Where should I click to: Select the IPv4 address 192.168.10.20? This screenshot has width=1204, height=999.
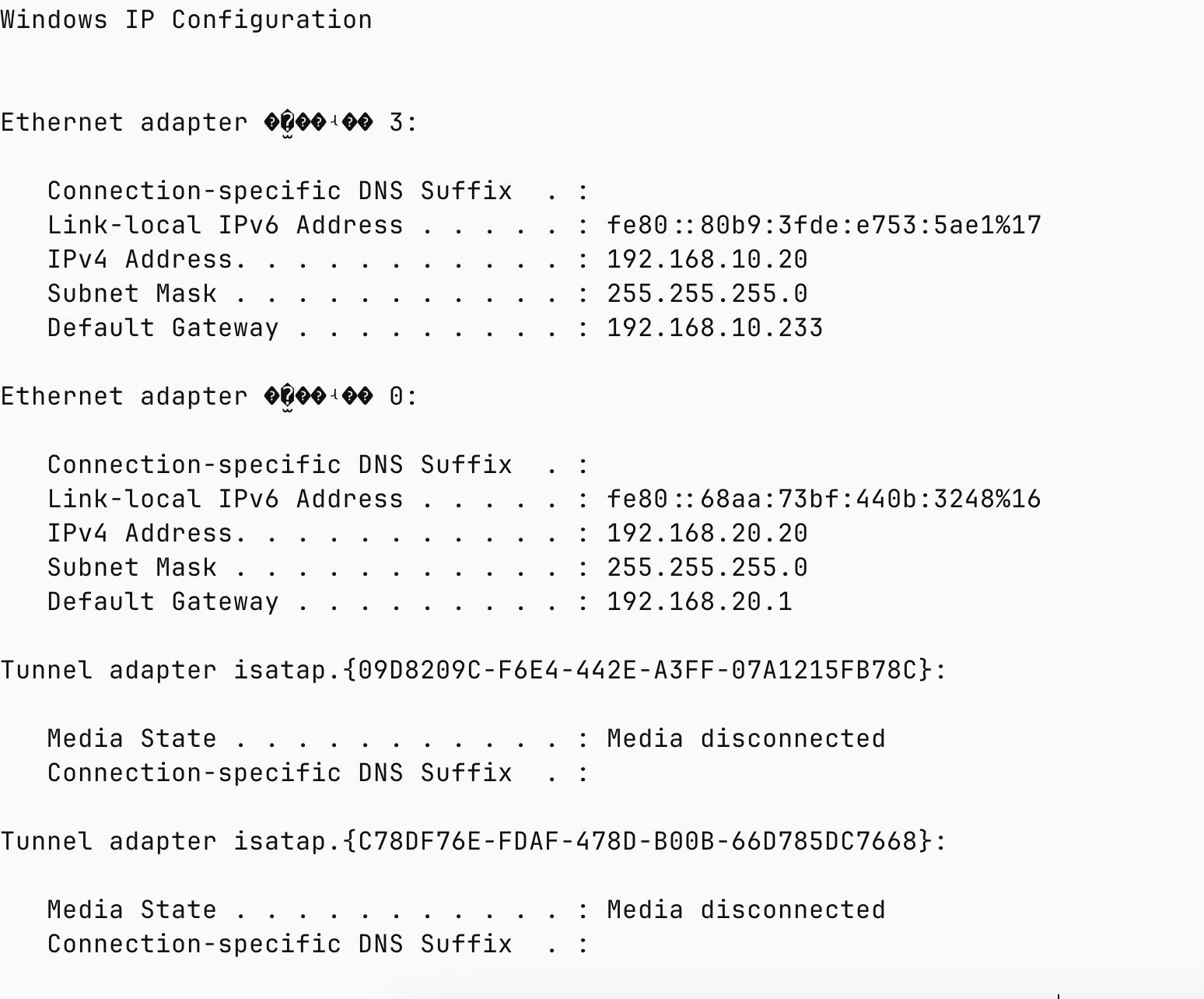tap(708, 260)
